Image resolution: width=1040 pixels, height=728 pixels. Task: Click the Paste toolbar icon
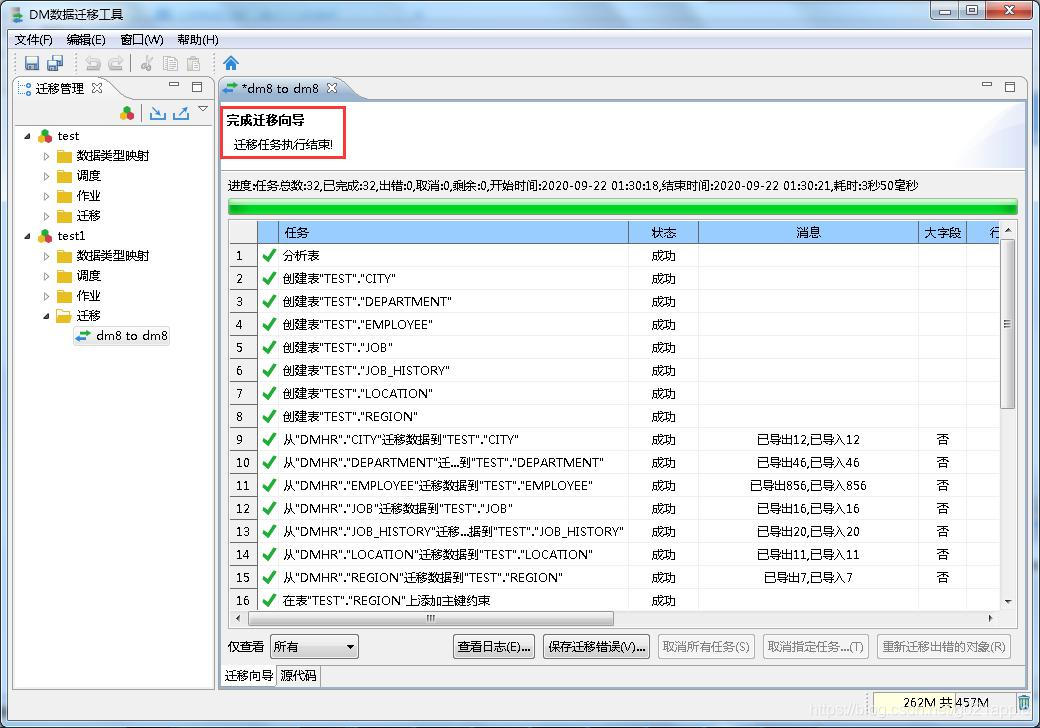[193, 63]
